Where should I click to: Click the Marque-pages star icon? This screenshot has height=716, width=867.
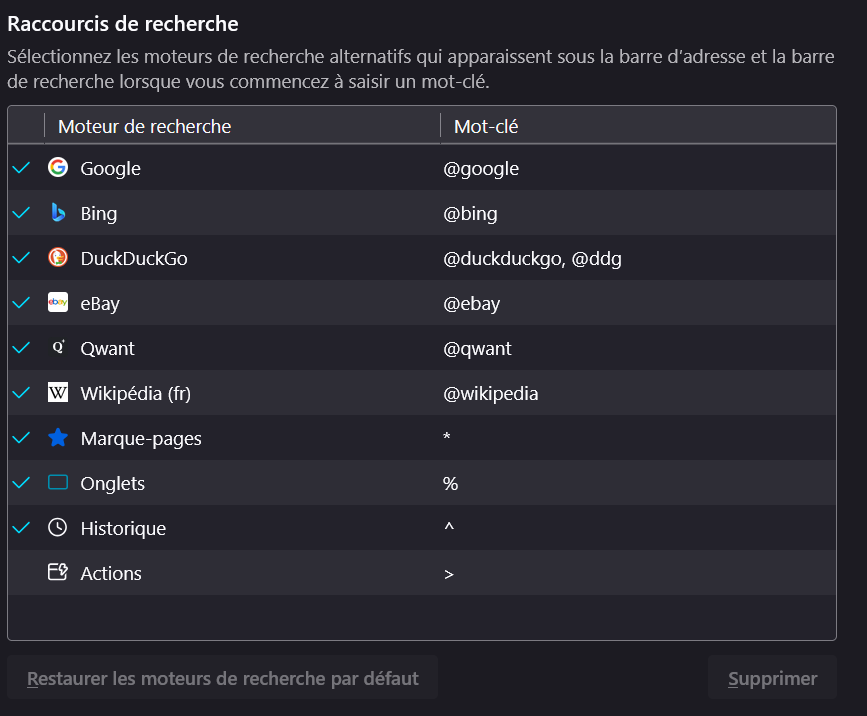(58, 438)
